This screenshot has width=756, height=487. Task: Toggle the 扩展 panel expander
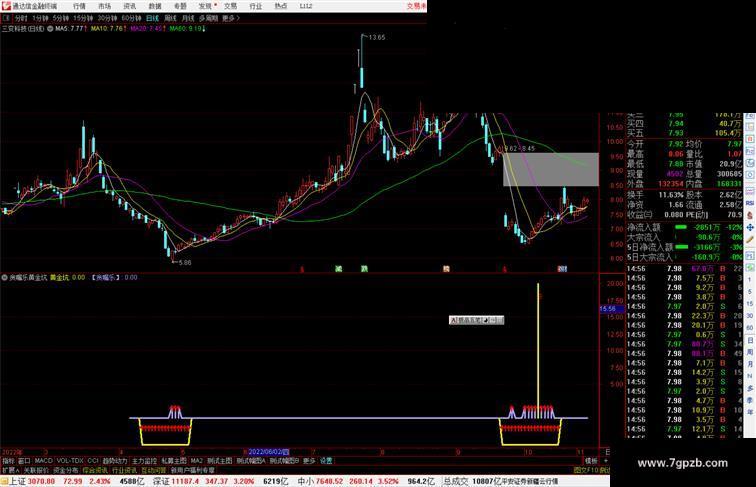pyautogui.click(x=10, y=470)
